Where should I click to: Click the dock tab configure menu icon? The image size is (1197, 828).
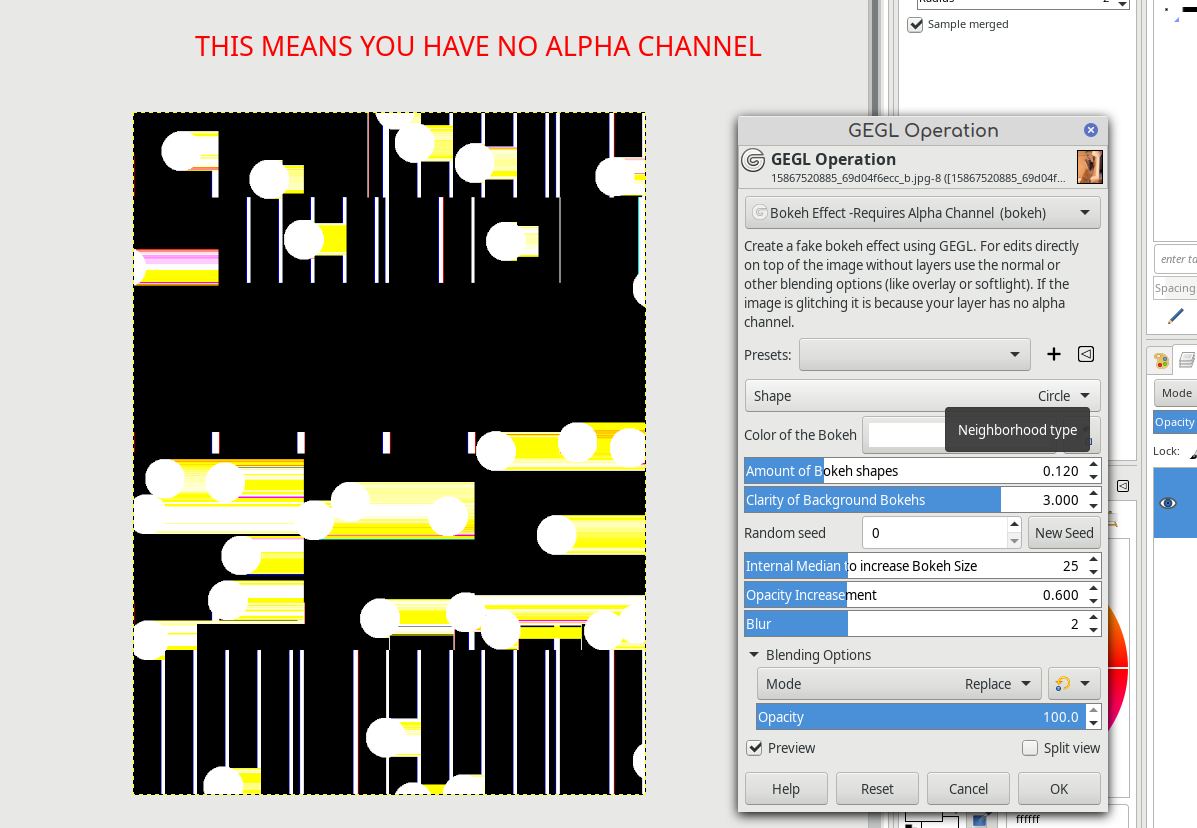tap(1123, 486)
